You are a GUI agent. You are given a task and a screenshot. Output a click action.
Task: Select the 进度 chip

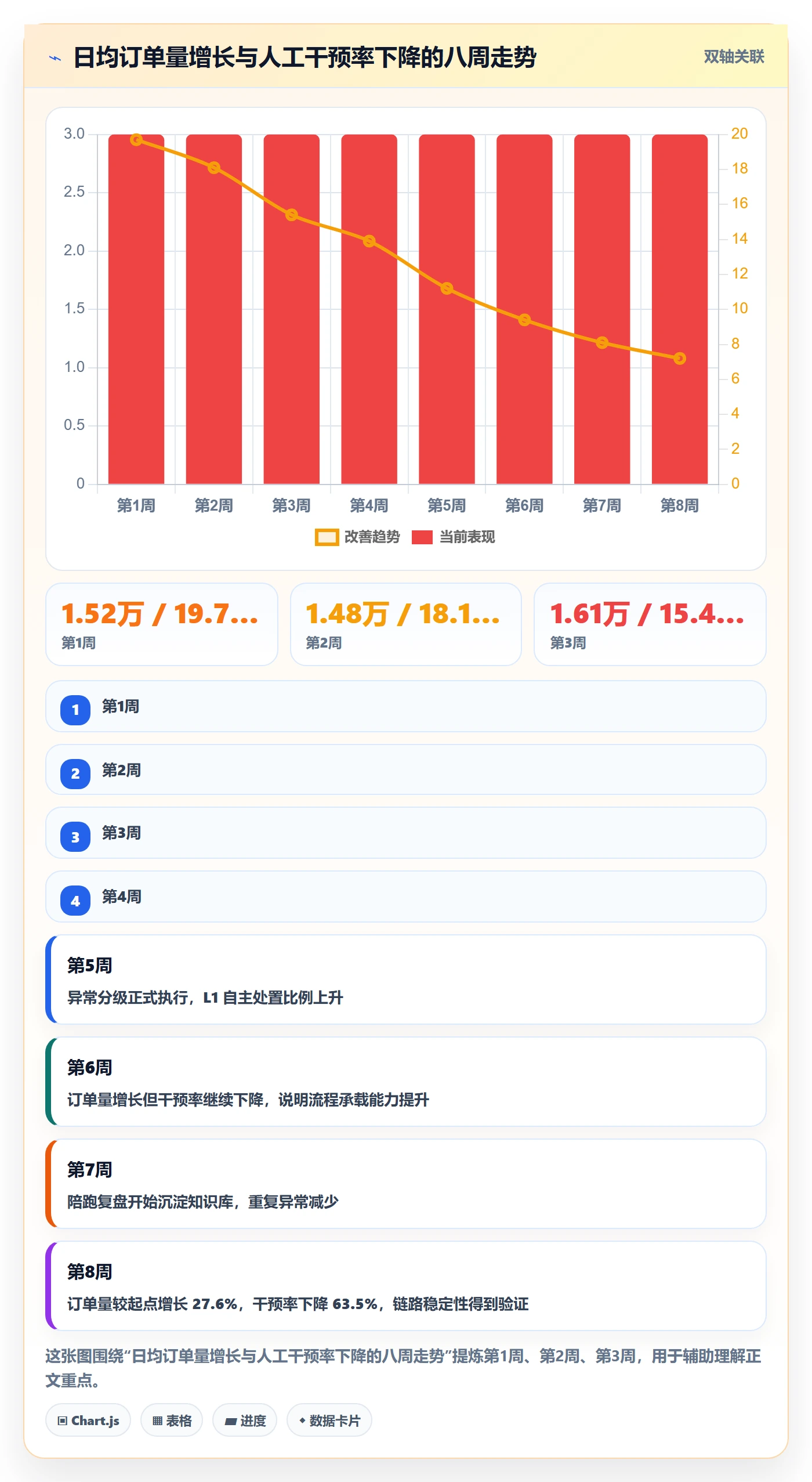[245, 1420]
